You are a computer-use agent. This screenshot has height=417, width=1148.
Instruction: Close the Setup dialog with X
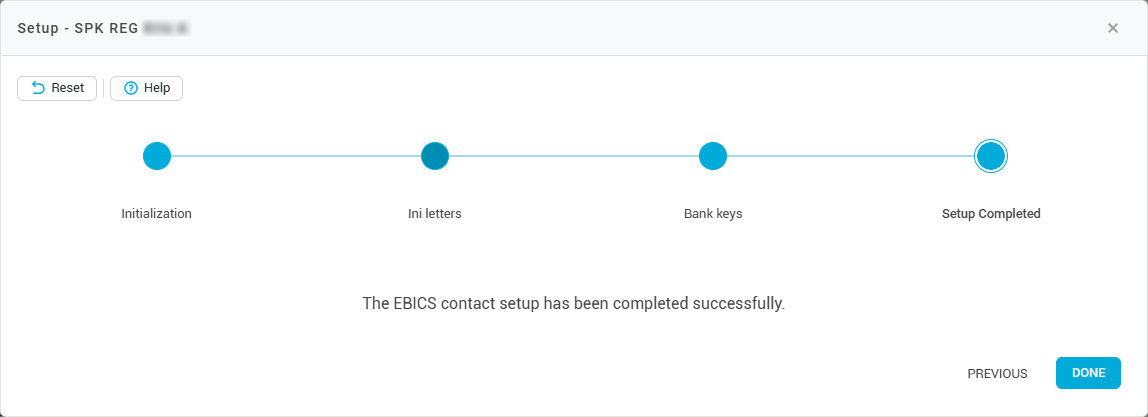pos(1113,28)
